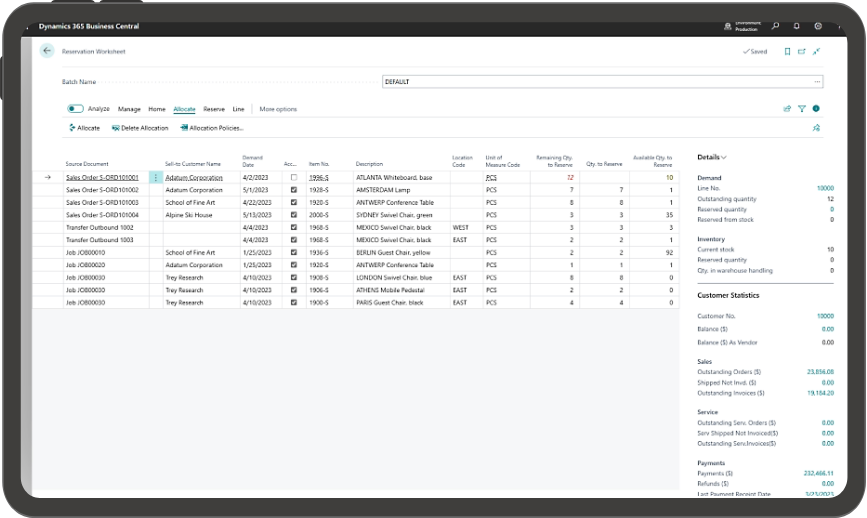Click Delete Allocation button
Viewport: 867px width, 518px height.
coord(140,128)
